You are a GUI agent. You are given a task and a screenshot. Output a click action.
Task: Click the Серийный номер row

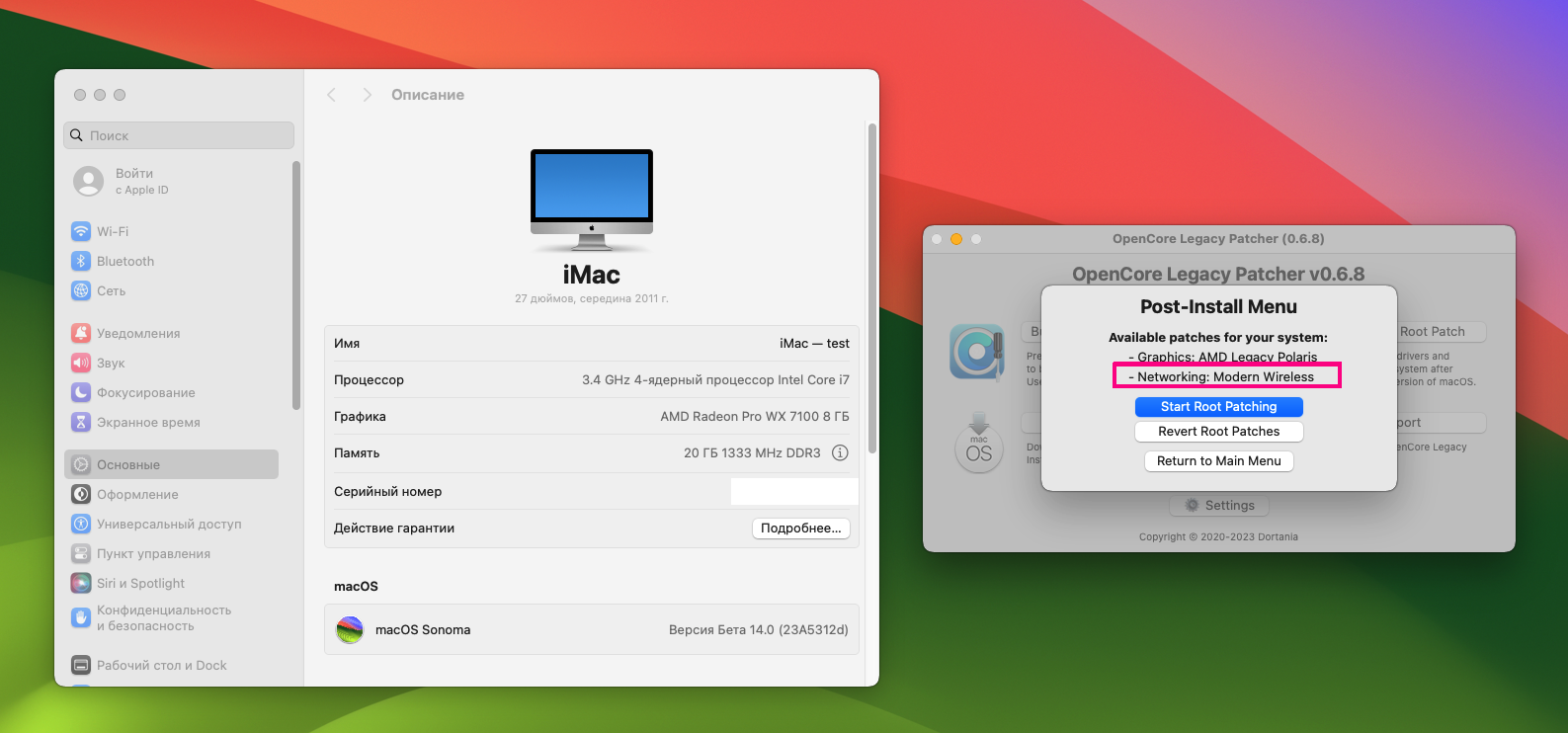coord(592,491)
